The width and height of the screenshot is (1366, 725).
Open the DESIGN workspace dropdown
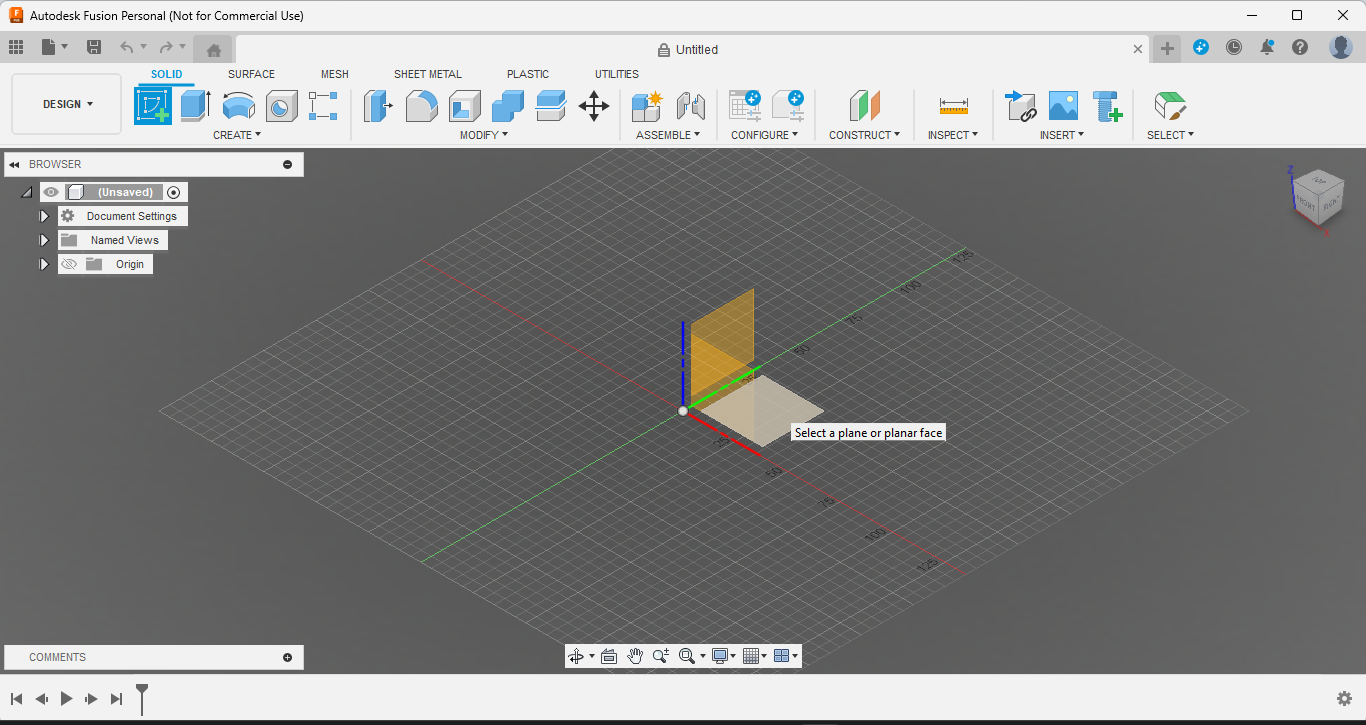point(67,104)
